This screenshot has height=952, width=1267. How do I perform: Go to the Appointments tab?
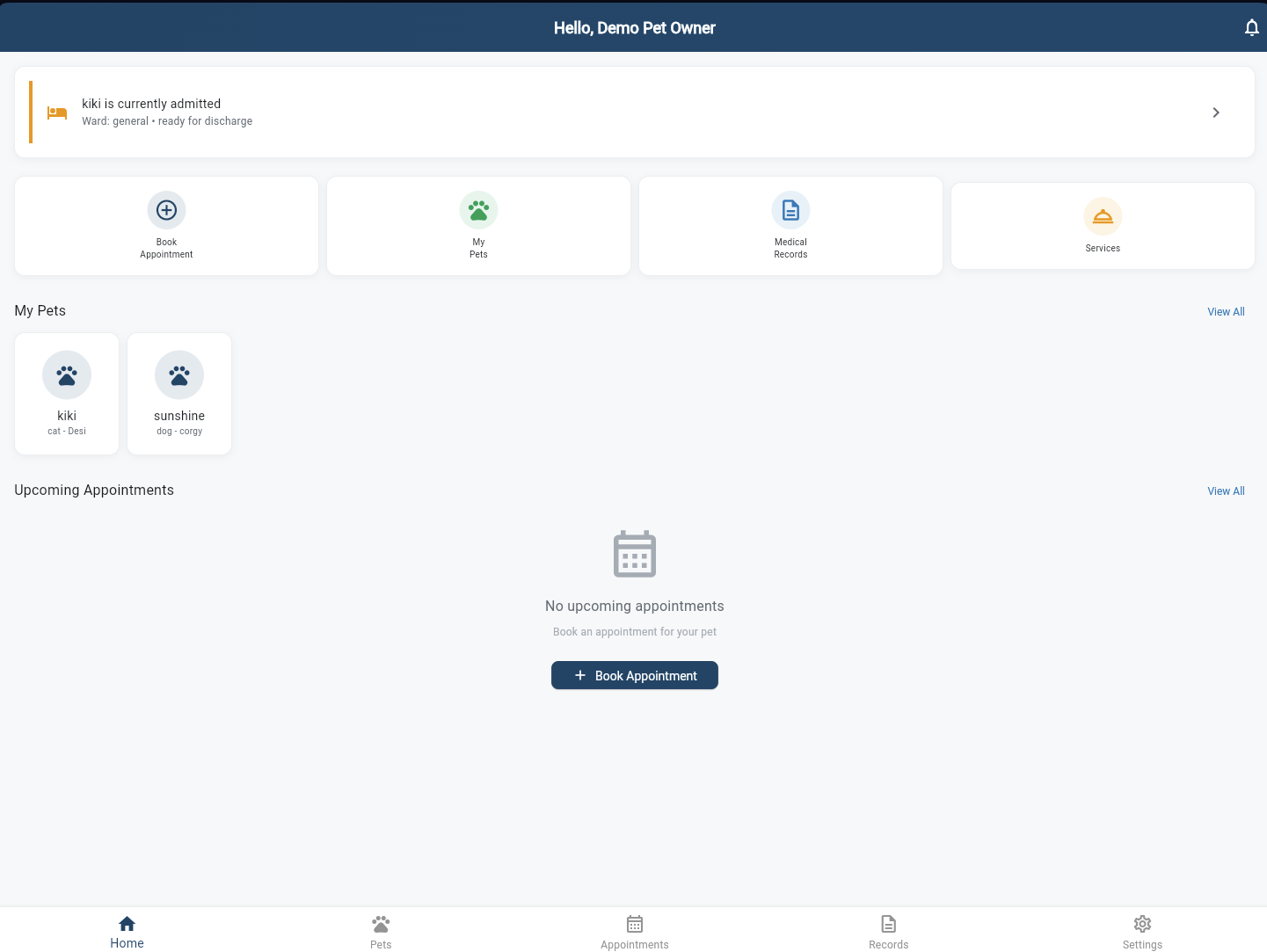(x=634, y=932)
